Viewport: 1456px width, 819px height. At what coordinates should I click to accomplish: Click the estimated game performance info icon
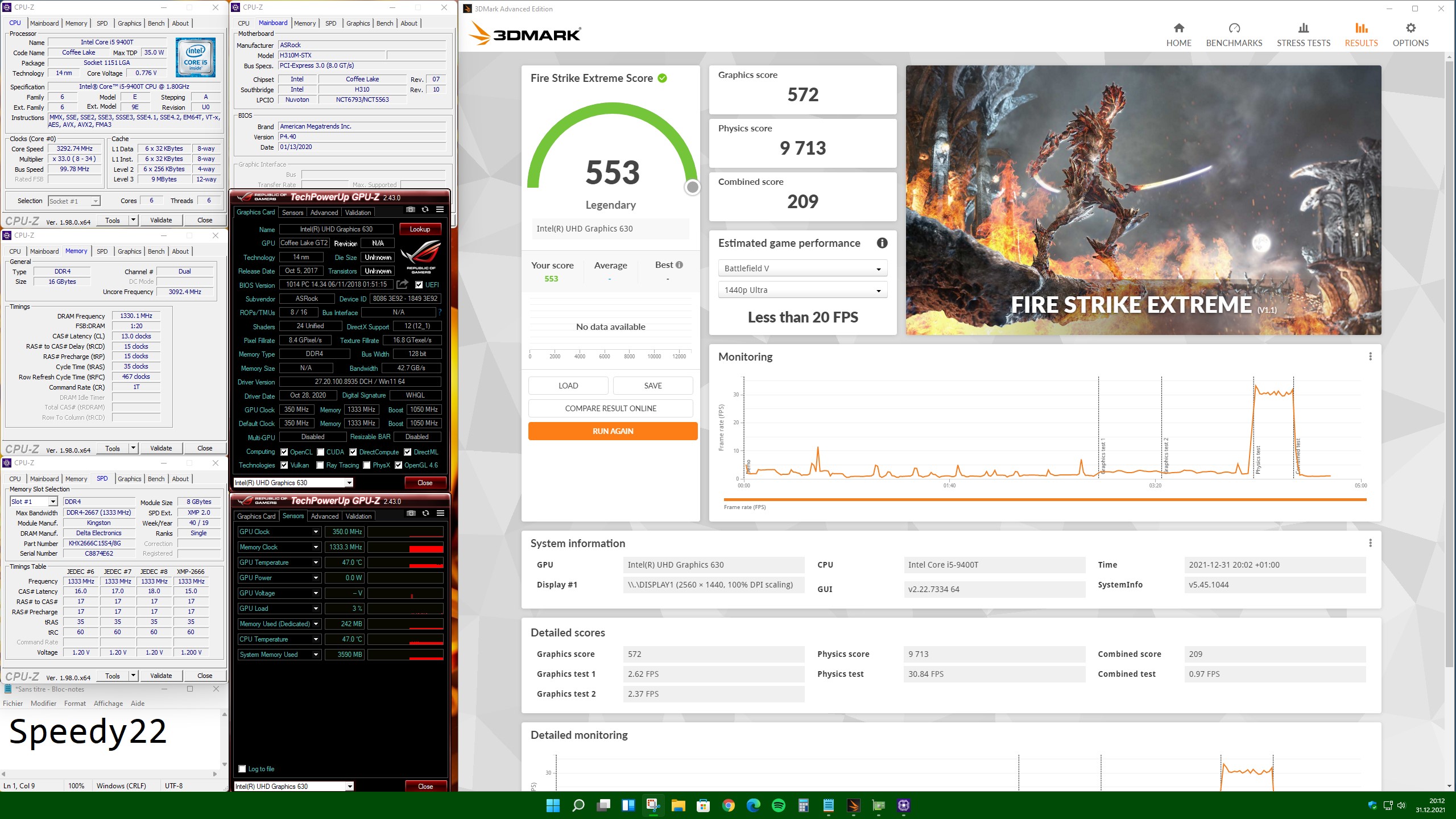pos(882,243)
